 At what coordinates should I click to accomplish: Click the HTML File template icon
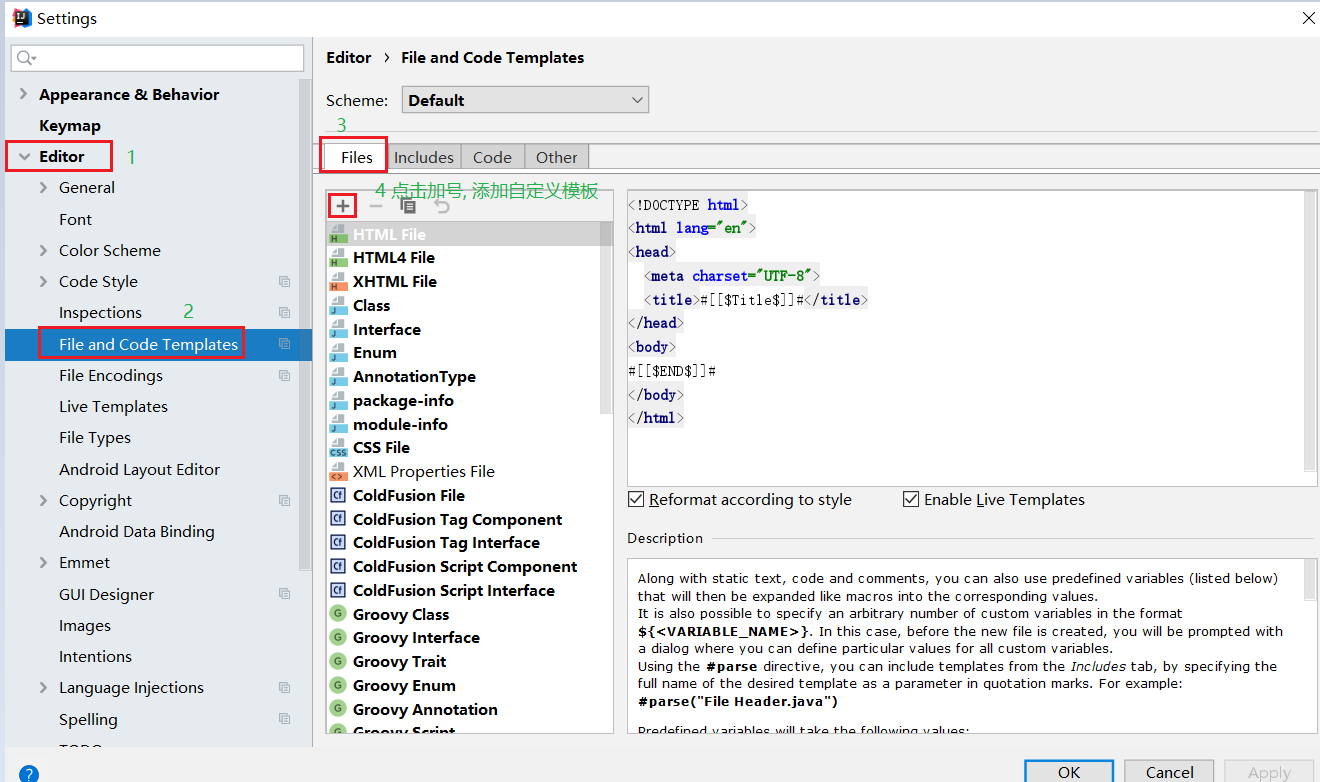pyautogui.click(x=338, y=234)
